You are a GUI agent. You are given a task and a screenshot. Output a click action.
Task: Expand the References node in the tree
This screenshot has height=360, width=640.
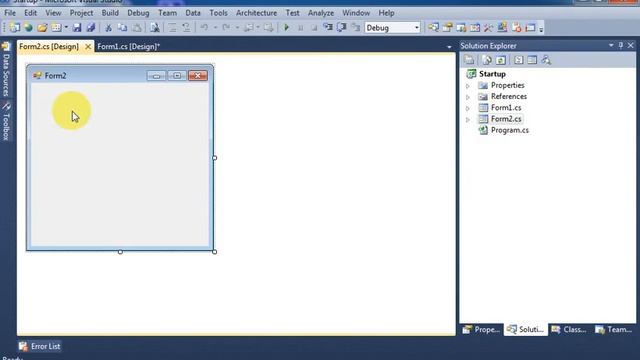(x=468, y=97)
